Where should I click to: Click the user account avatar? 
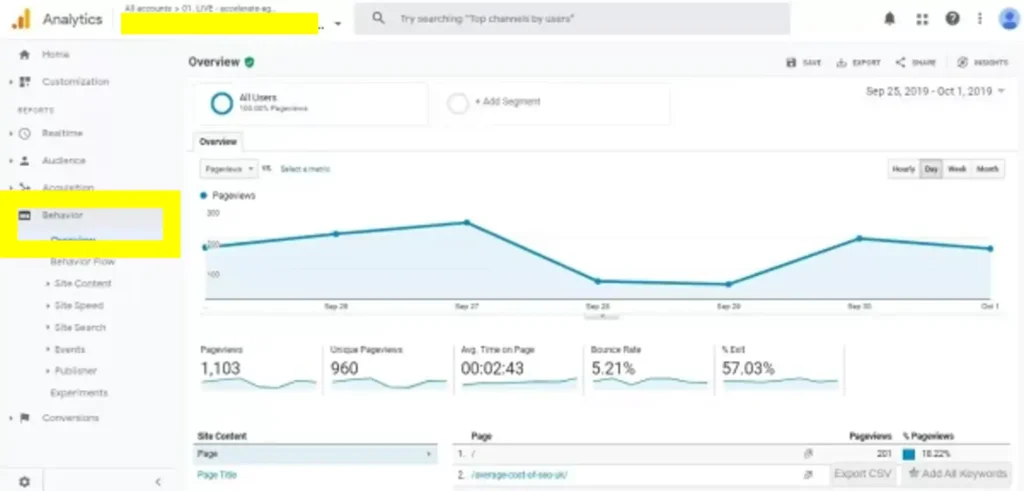click(x=1008, y=19)
